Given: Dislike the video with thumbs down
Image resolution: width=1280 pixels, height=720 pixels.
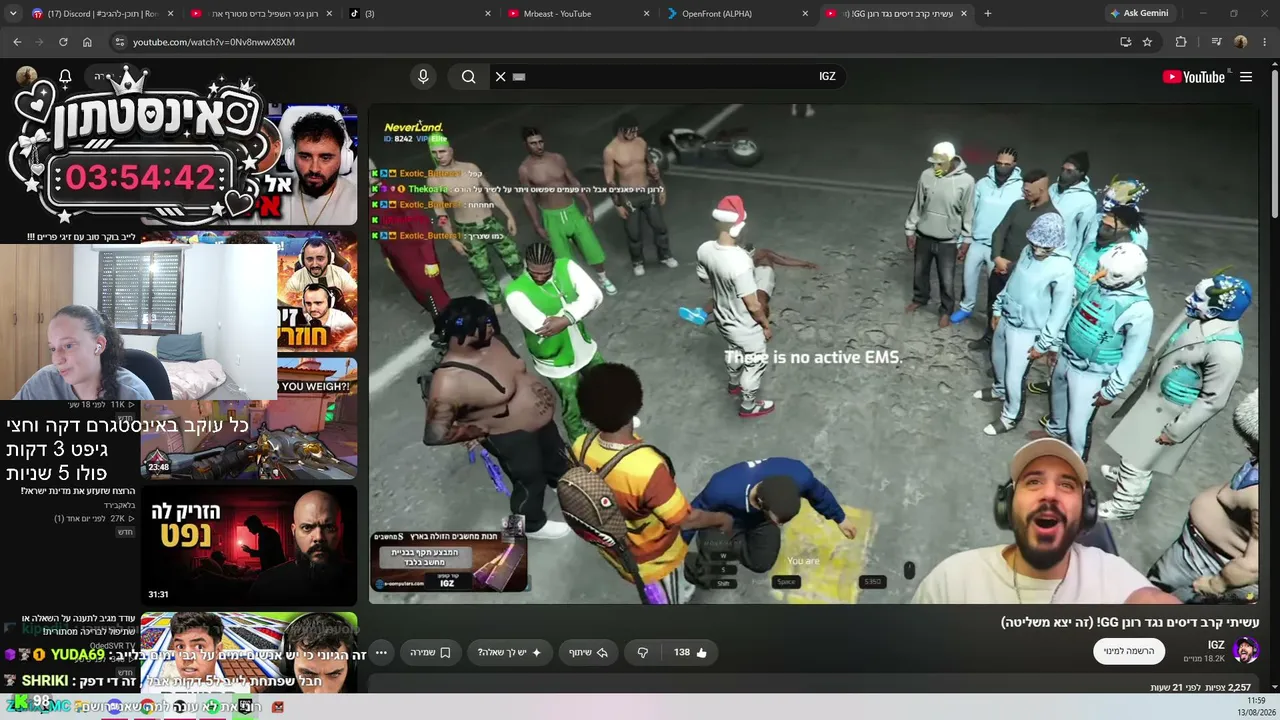Looking at the screenshot, I should coord(643,652).
